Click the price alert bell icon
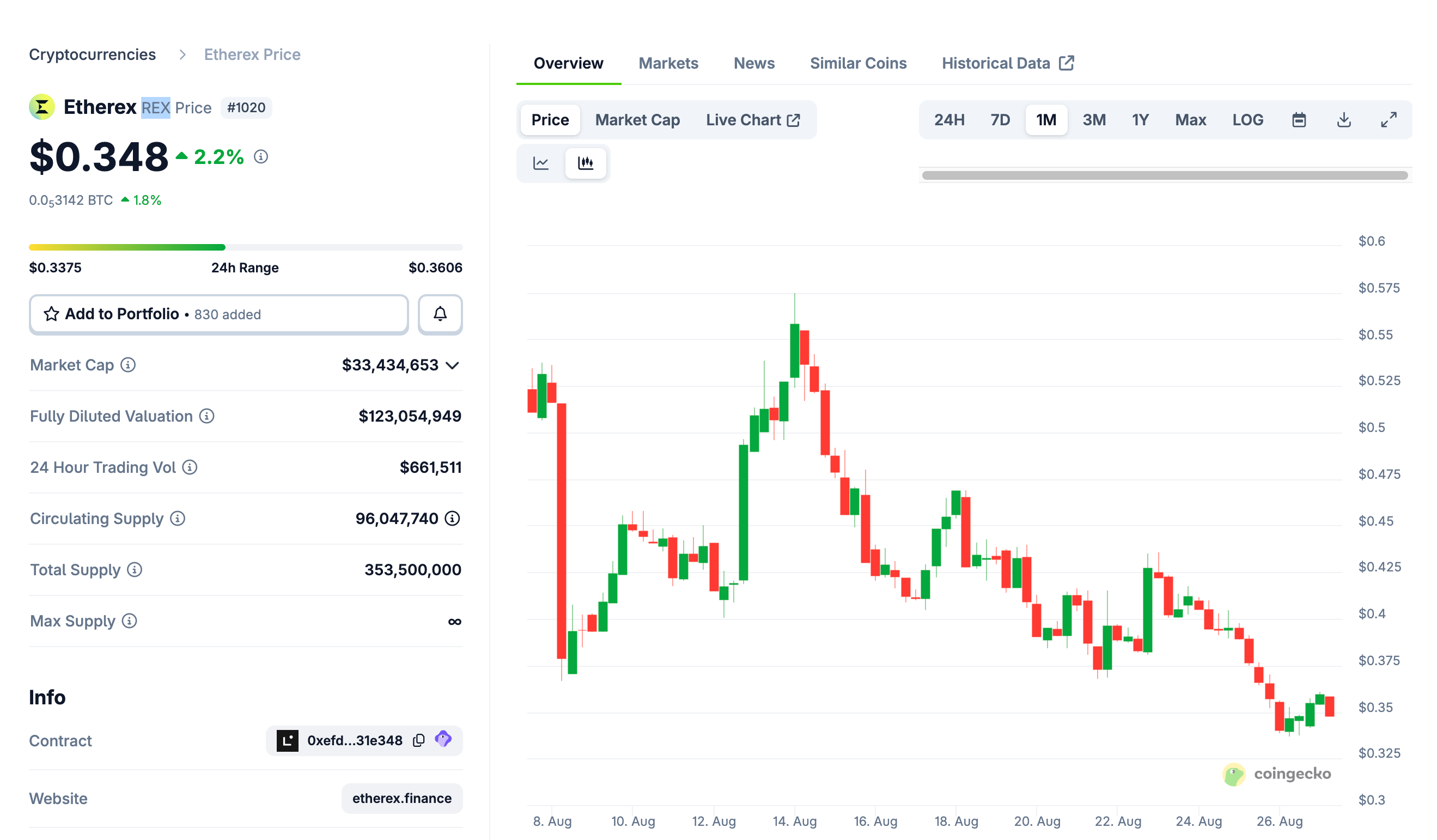The height and width of the screenshot is (840, 1437). (440, 314)
